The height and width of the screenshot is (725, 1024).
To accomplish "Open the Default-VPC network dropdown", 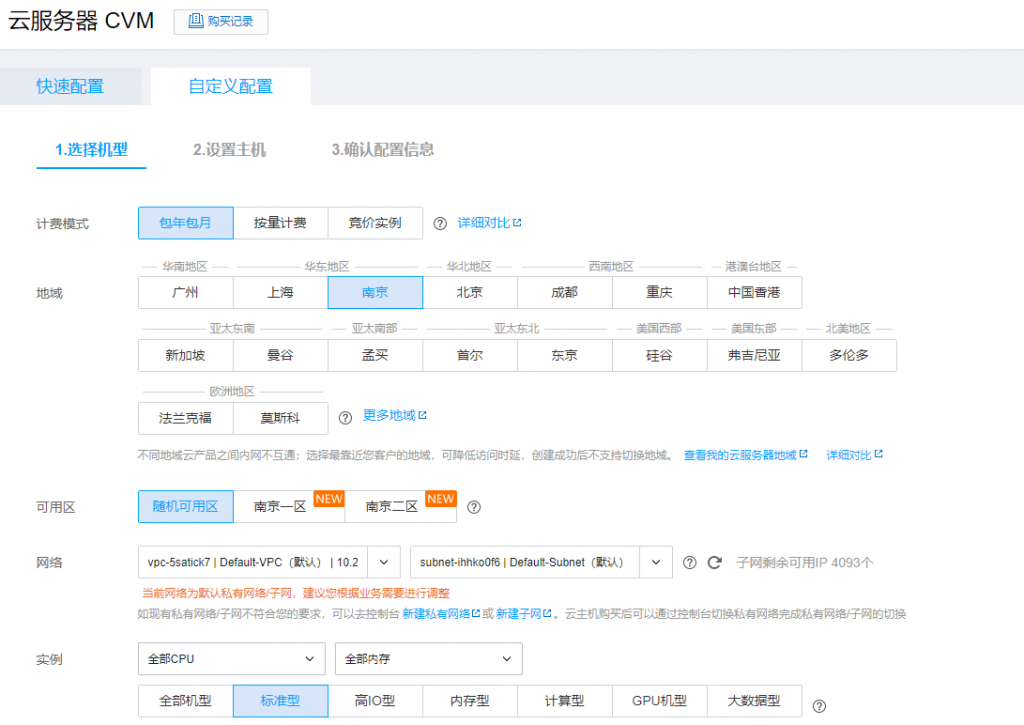I will [x=269, y=562].
